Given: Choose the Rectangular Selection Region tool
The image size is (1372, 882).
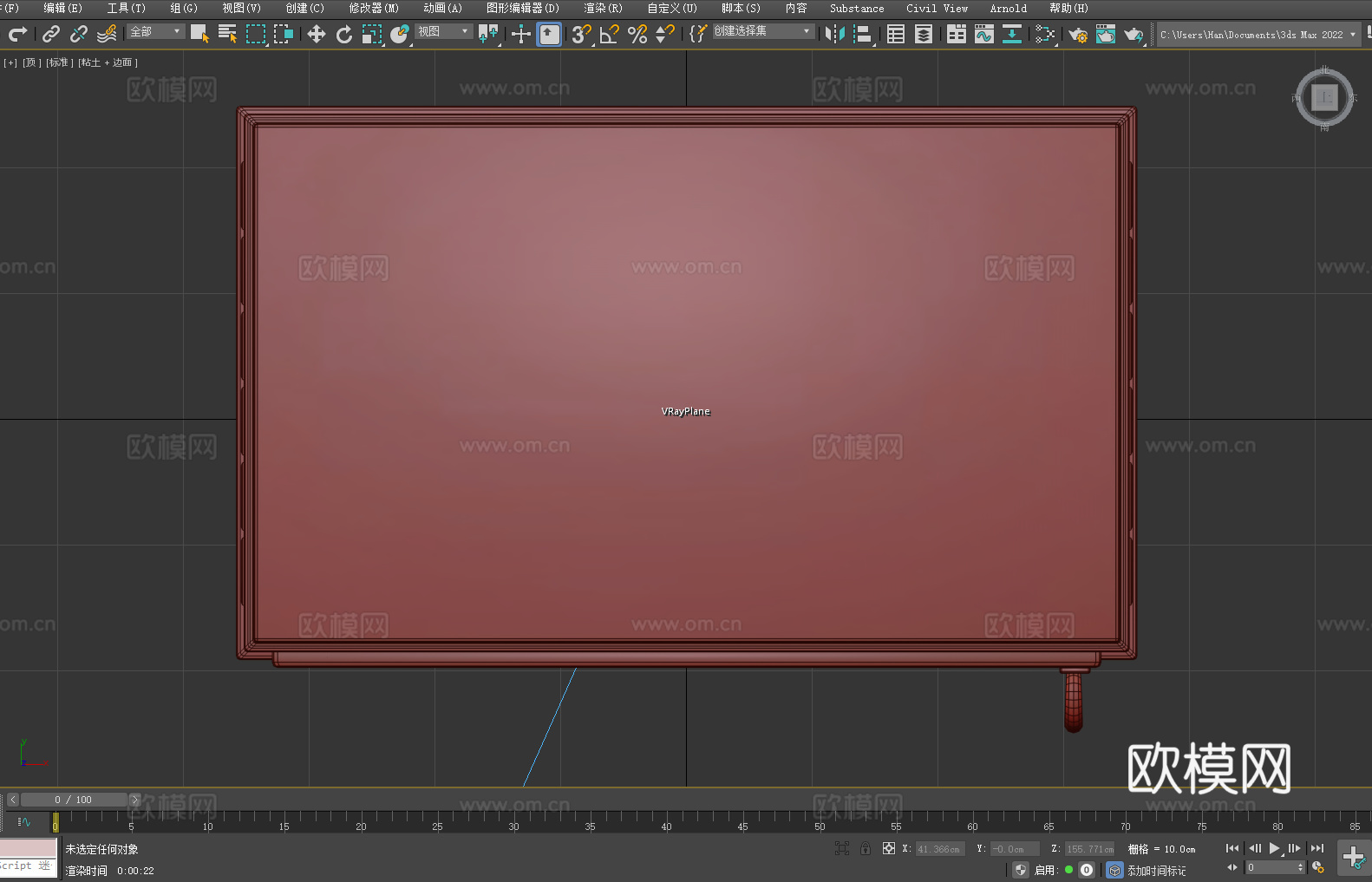Looking at the screenshot, I should [255, 34].
